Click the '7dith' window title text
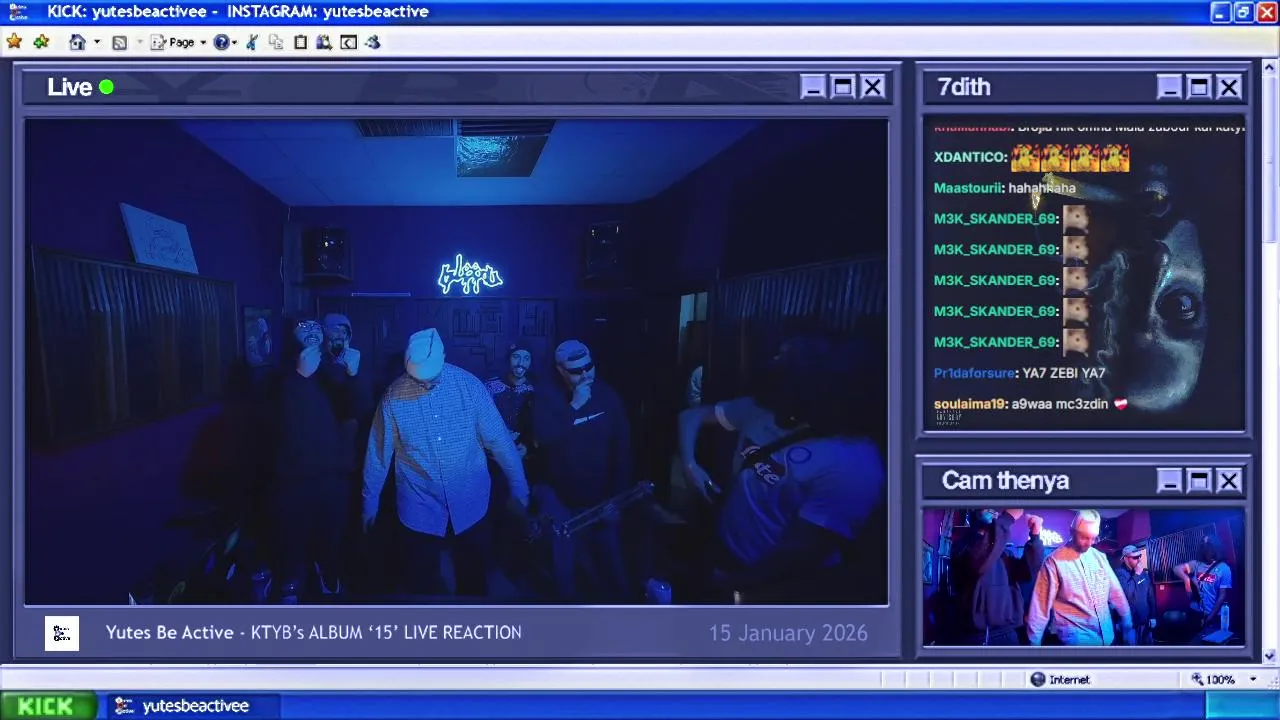The width and height of the screenshot is (1280, 720). (x=964, y=87)
